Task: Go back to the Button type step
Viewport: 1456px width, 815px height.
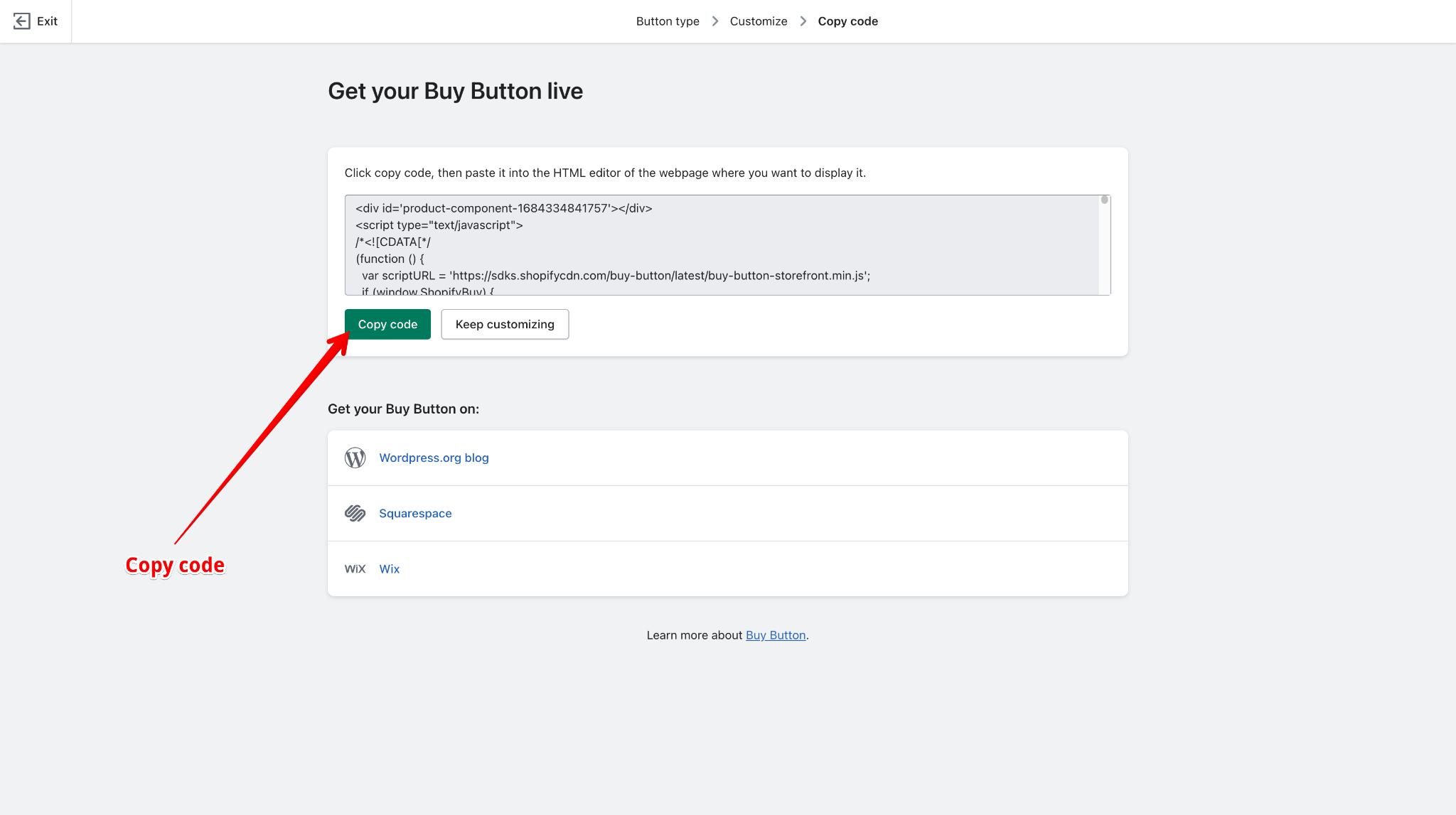Action: pyautogui.click(x=667, y=21)
